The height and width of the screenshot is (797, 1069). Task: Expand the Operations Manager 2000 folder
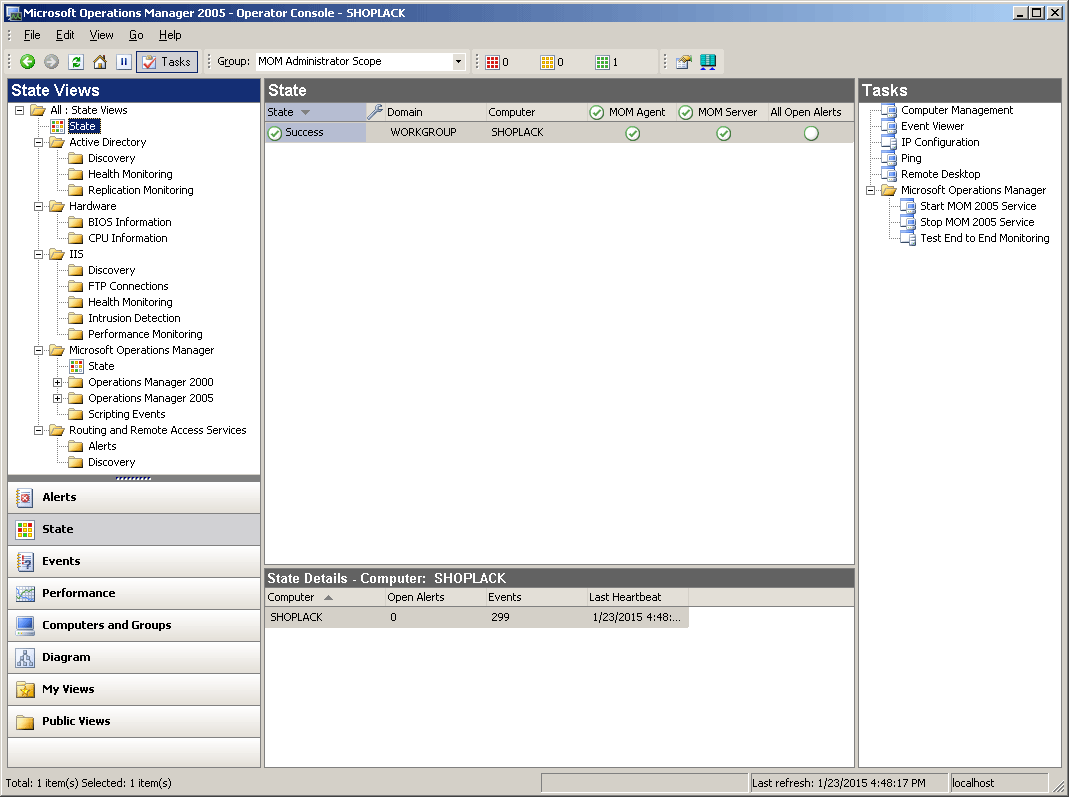[58, 382]
